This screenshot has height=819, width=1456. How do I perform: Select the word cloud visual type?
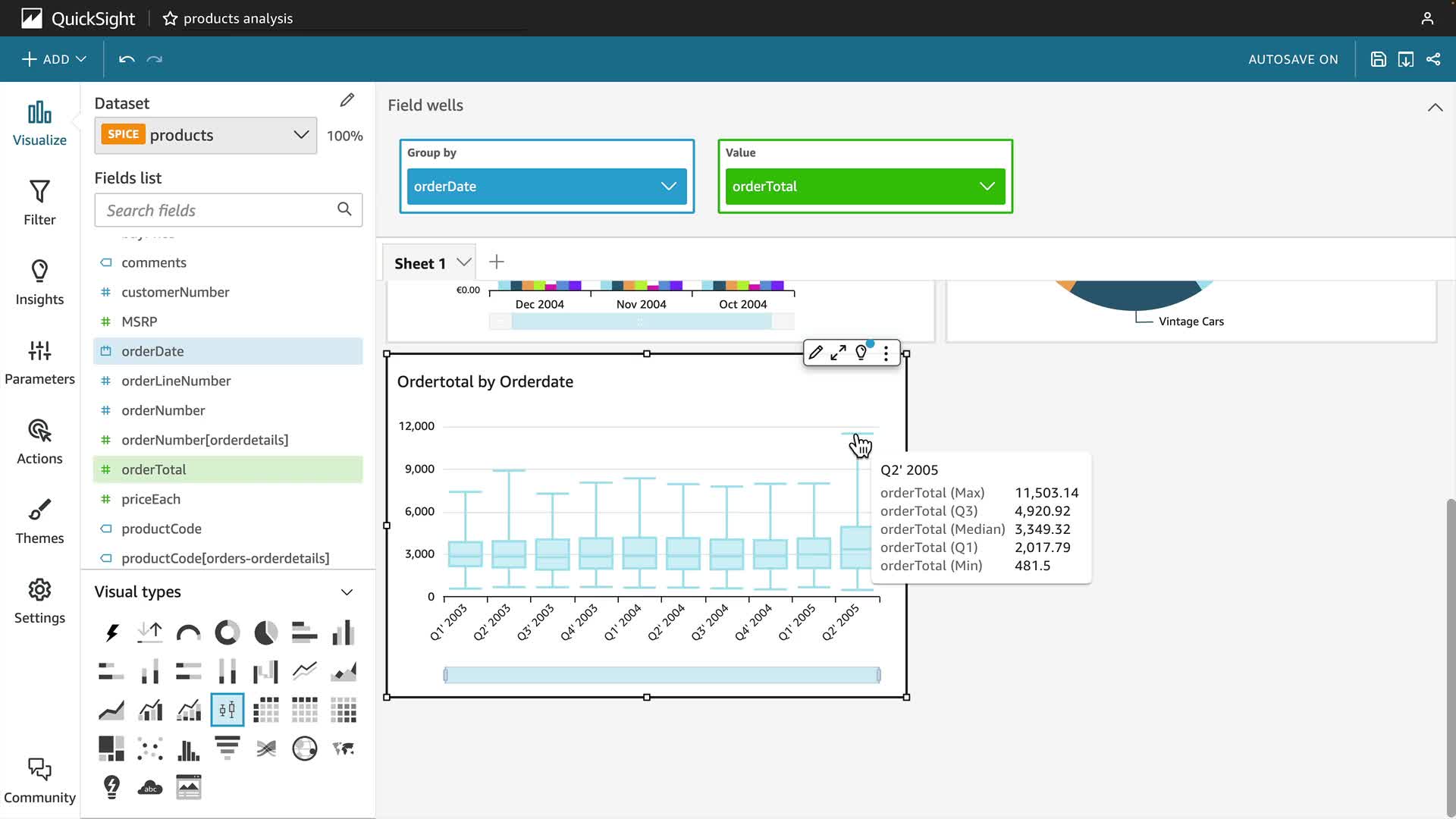click(150, 787)
